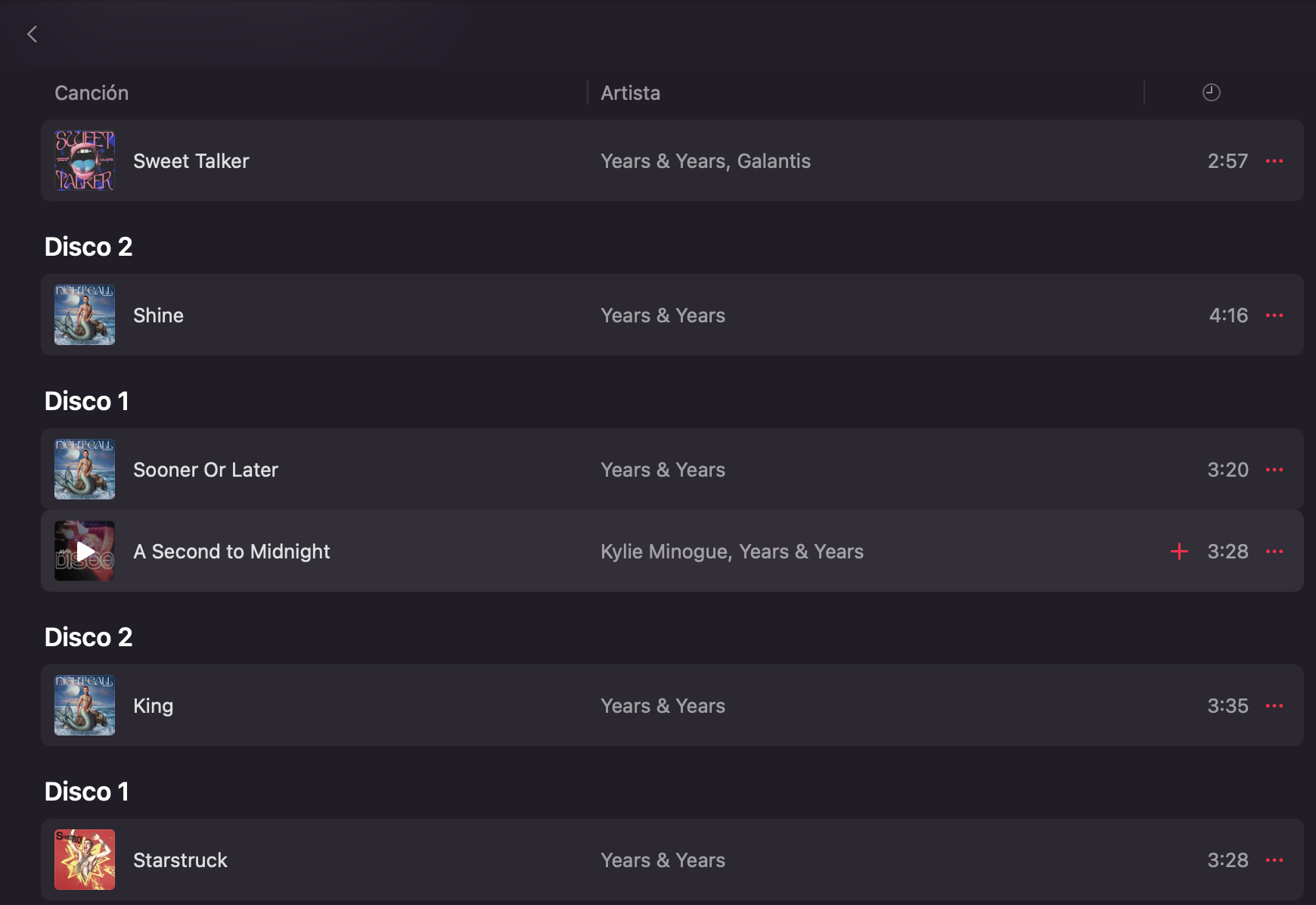Screen dimensions: 1316x905
Task: Click the Starstruck album artwork
Action: click(85, 860)
